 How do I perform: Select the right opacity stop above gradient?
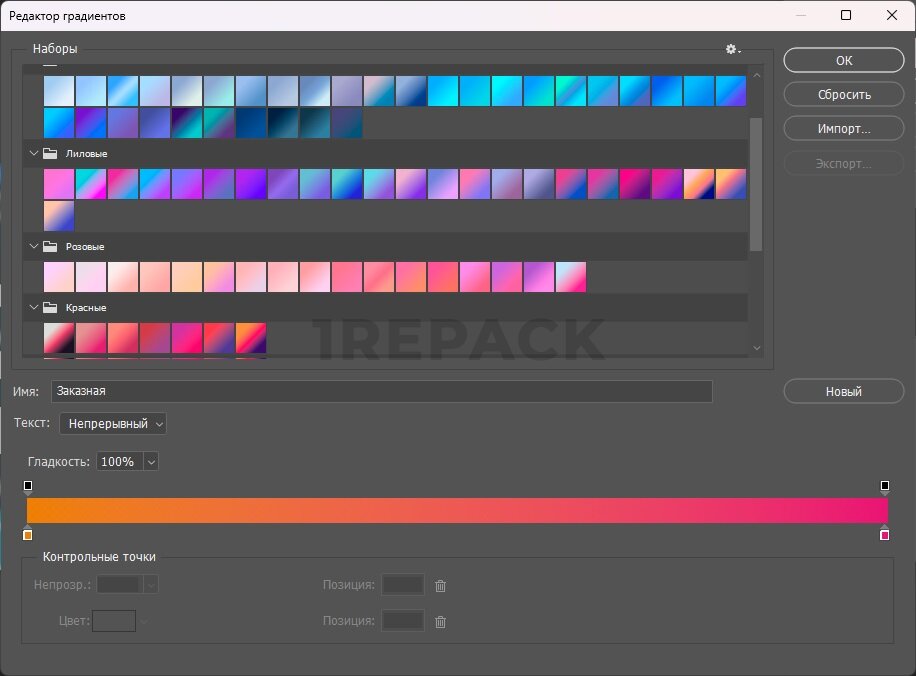click(x=884, y=486)
